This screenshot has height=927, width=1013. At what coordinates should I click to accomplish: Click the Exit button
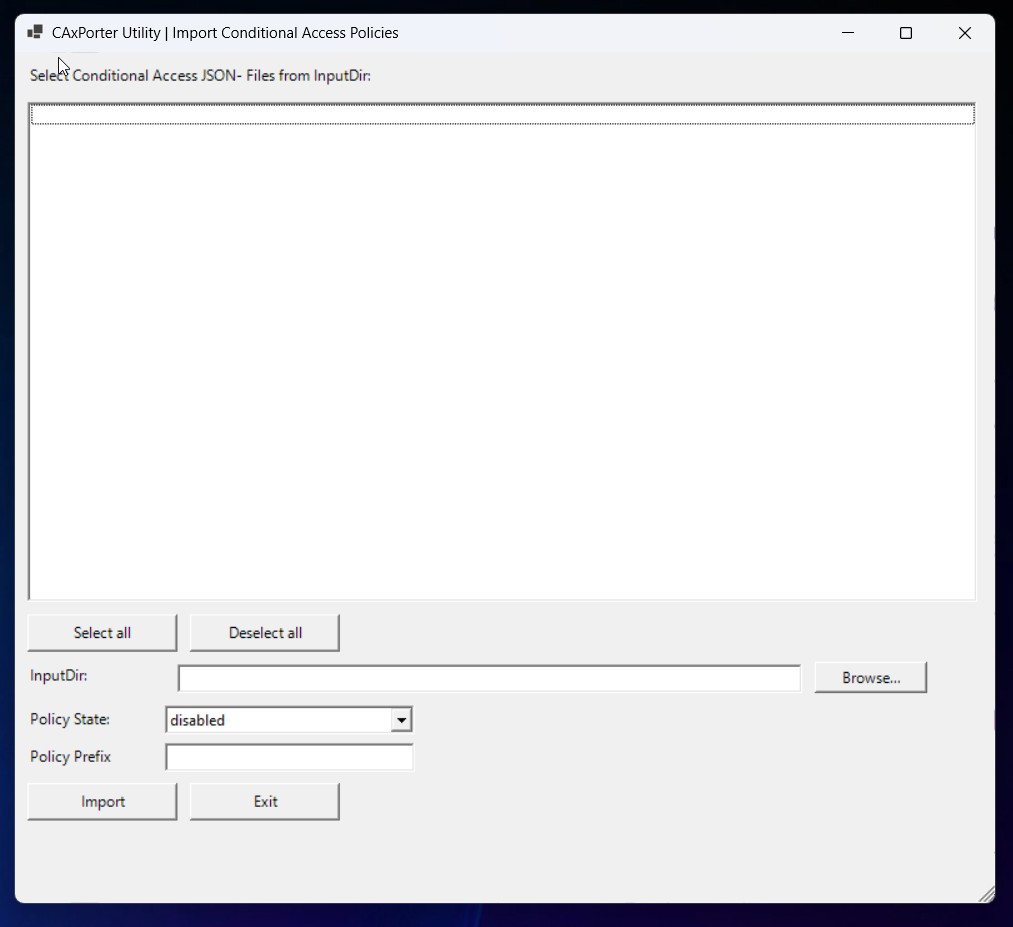coord(265,802)
